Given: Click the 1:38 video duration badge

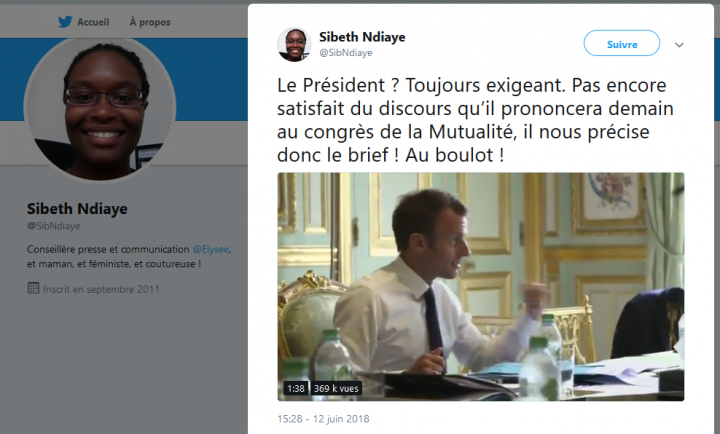Looking at the screenshot, I should click(x=296, y=389).
